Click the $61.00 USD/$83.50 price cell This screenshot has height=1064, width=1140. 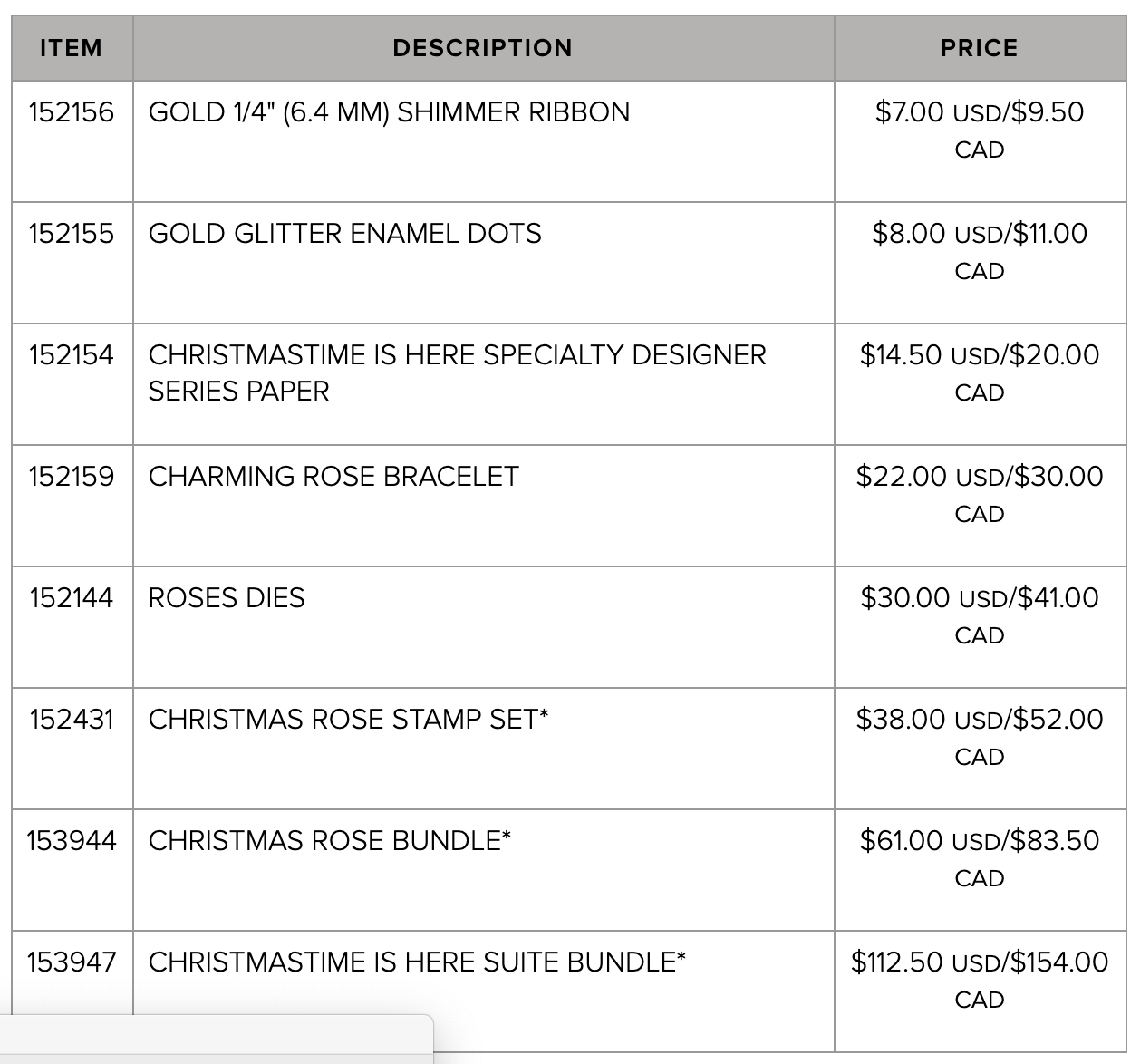pos(980,870)
